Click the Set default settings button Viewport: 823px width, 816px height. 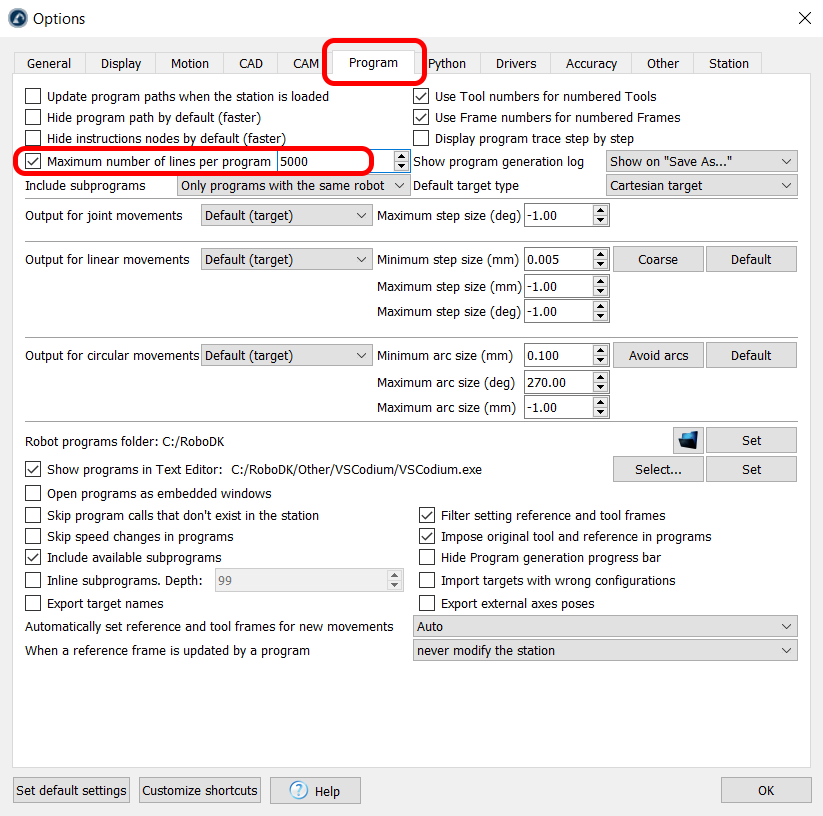pos(71,790)
